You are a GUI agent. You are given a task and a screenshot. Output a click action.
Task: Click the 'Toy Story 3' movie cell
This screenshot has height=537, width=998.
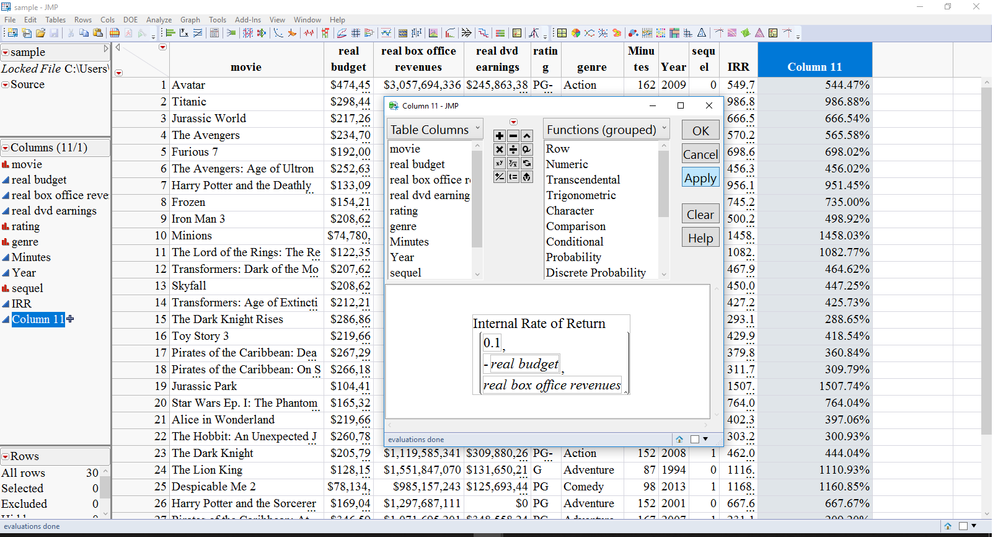(x=247, y=336)
